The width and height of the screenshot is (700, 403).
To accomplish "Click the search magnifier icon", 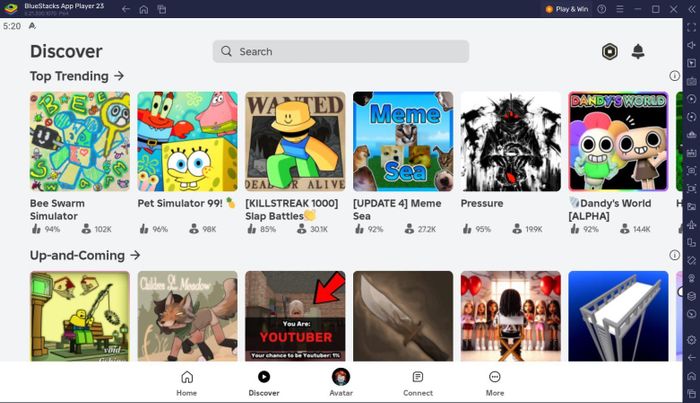I will pos(226,51).
